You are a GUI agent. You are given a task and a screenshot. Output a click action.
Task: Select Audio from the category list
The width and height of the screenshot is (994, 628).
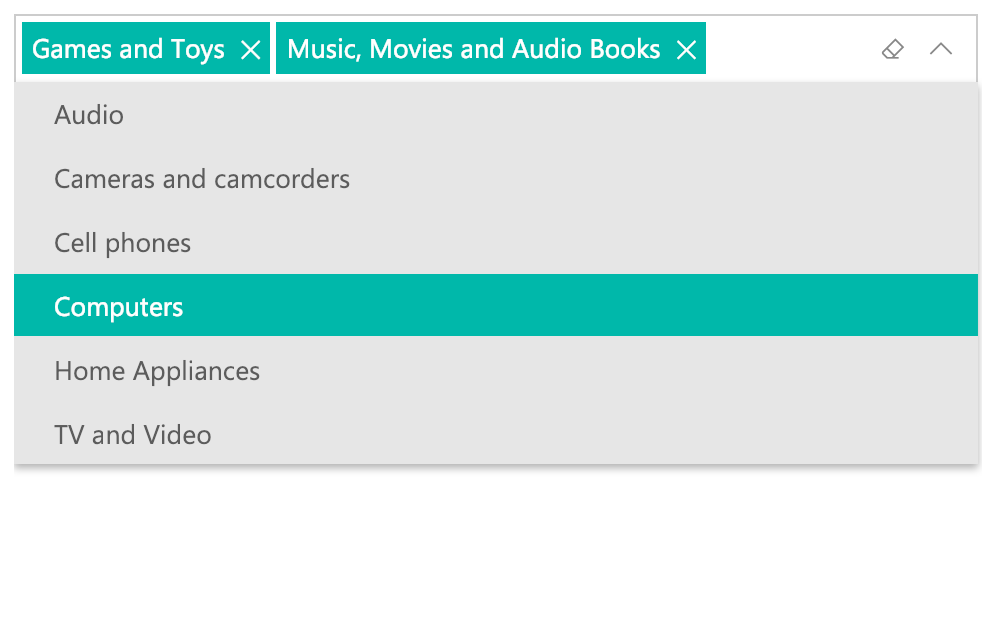(x=496, y=115)
